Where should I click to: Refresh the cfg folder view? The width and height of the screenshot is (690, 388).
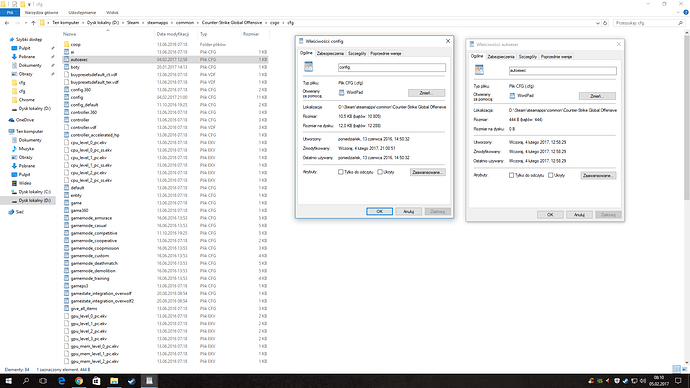point(605,23)
